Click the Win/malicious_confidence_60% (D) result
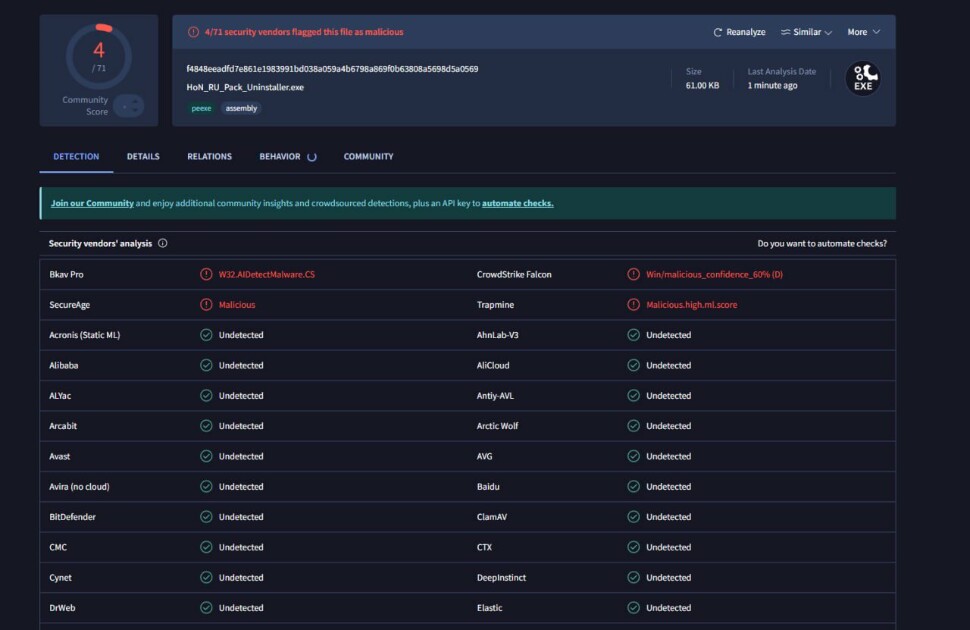This screenshot has width=970, height=630. (x=715, y=274)
